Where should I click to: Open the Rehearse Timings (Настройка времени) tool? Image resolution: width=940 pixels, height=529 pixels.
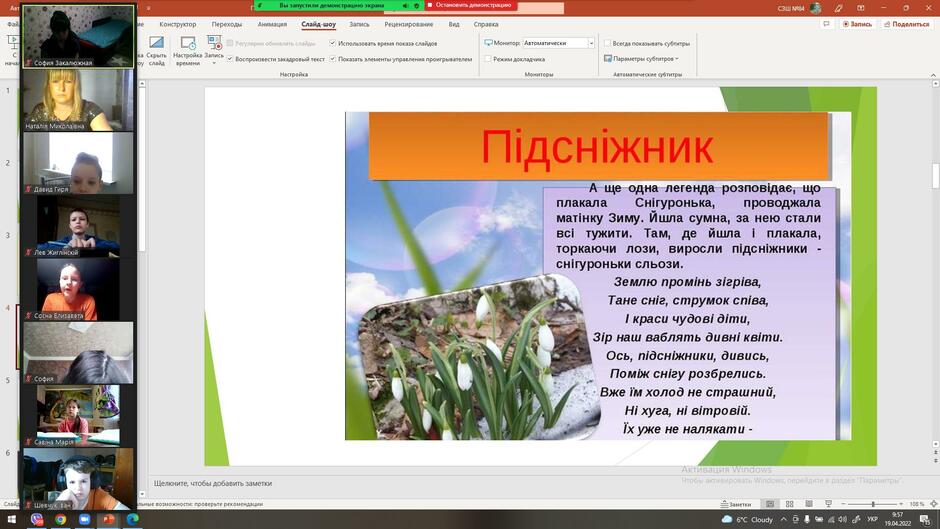click(188, 50)
